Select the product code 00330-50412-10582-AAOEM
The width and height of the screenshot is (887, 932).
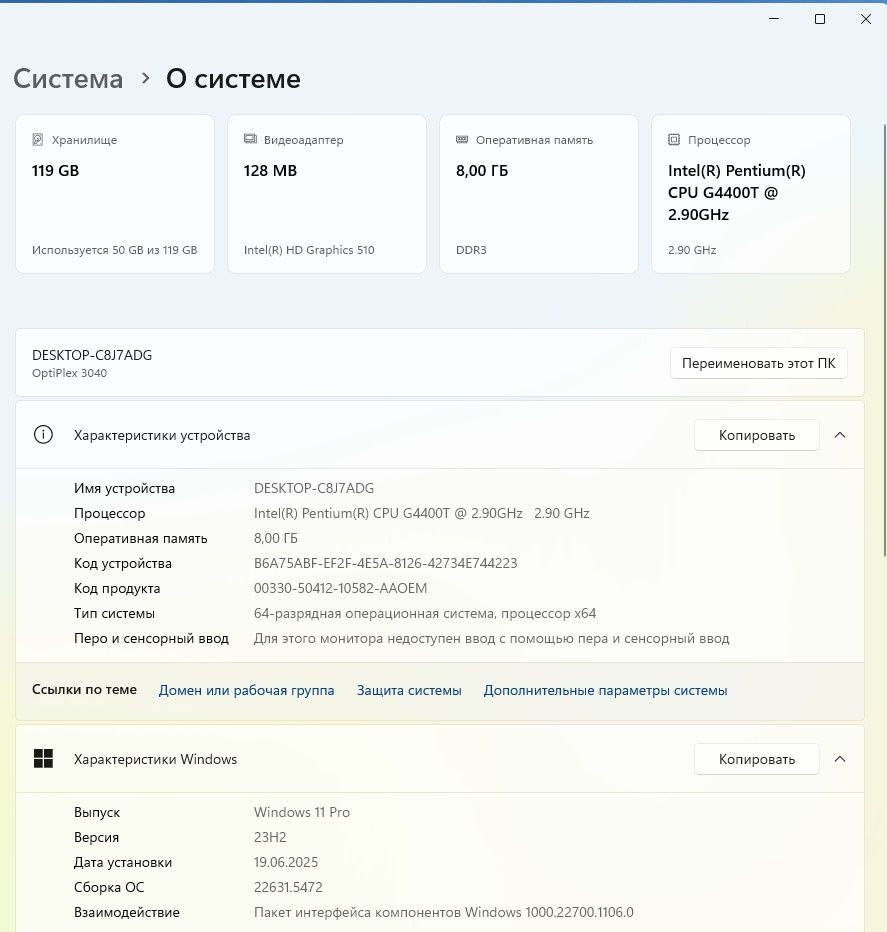click(340, 588)
